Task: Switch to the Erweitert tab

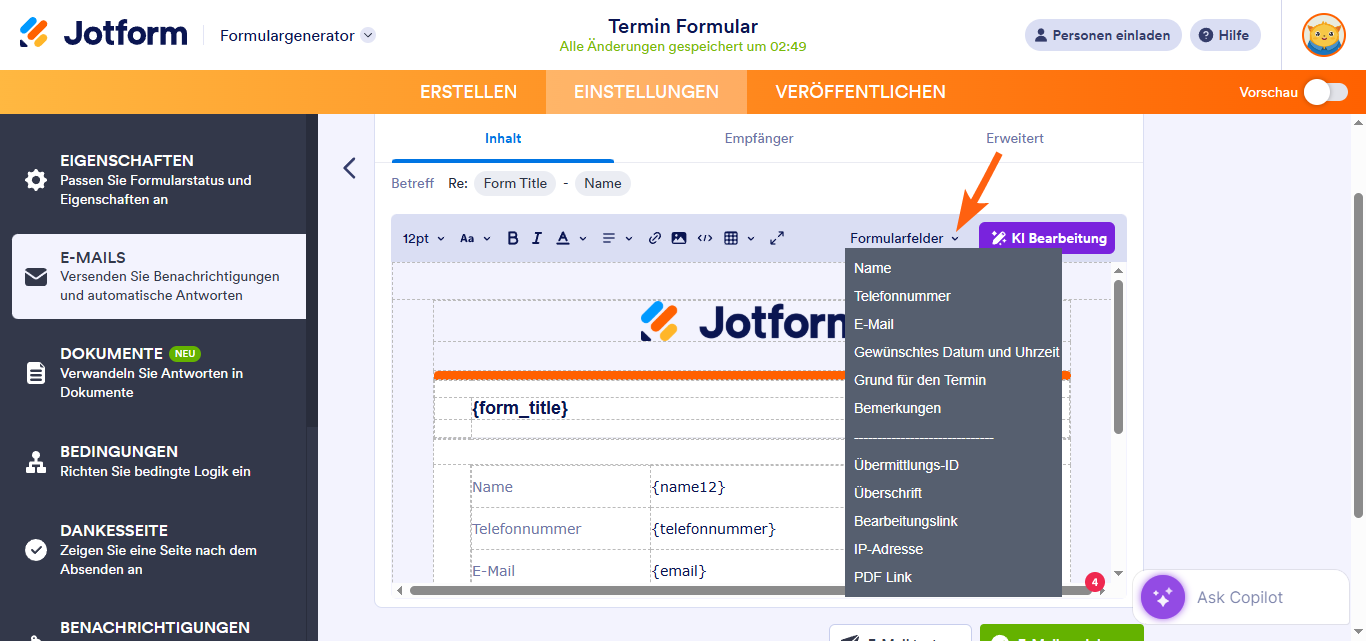Action: pos(1014,138)
